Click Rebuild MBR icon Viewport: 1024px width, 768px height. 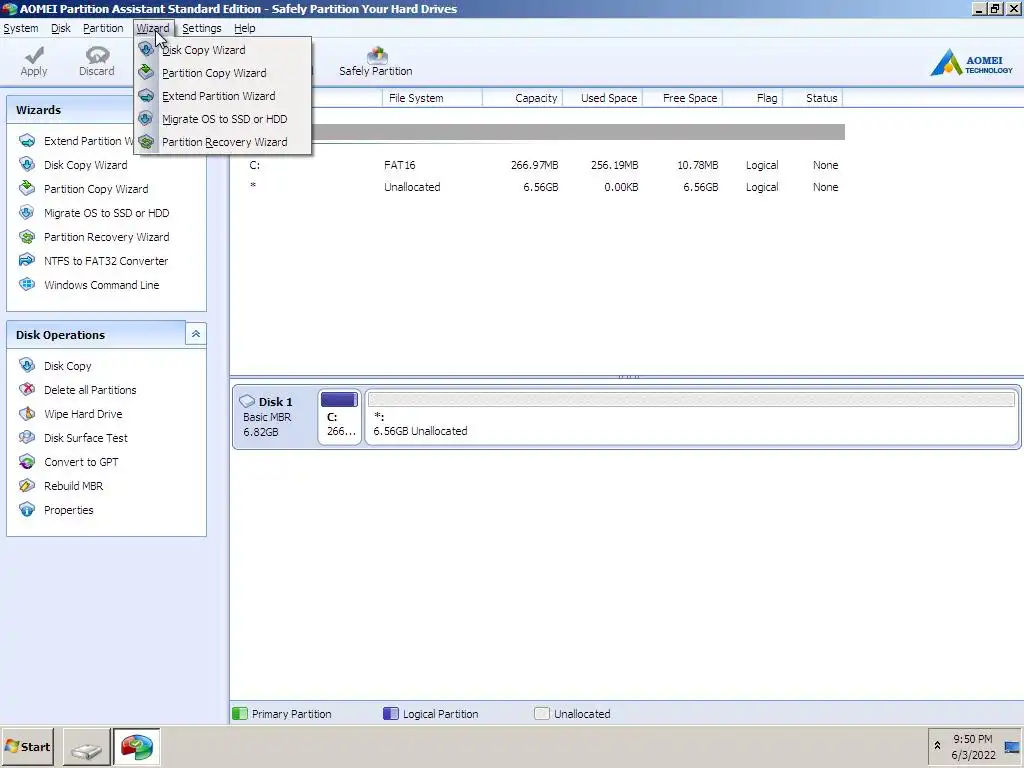(x=27, y=486)
